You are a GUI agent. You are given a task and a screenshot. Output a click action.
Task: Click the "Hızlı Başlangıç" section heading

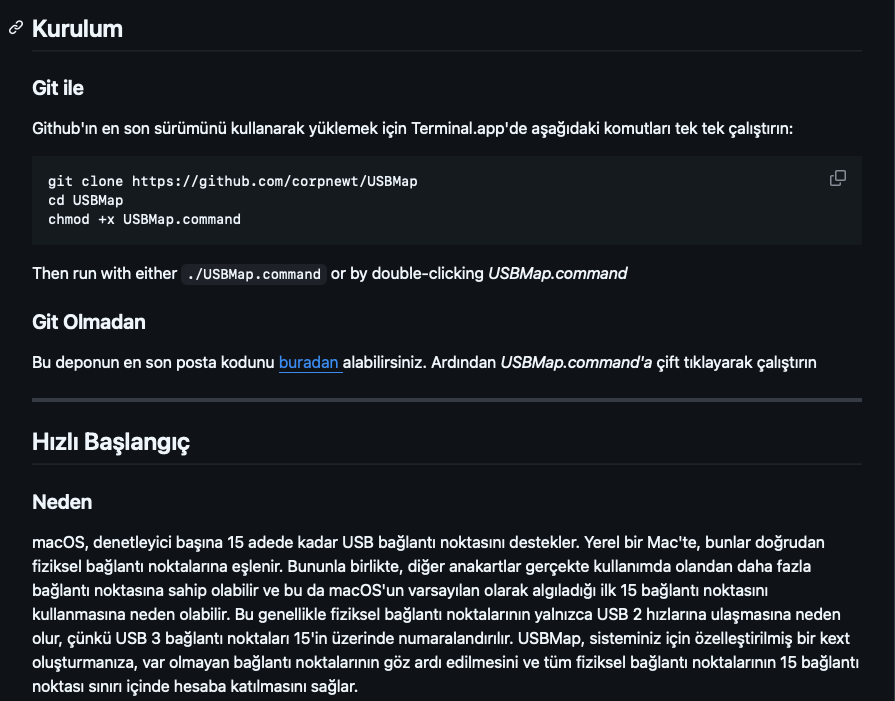pyautogui.click(x=111, y=441)
